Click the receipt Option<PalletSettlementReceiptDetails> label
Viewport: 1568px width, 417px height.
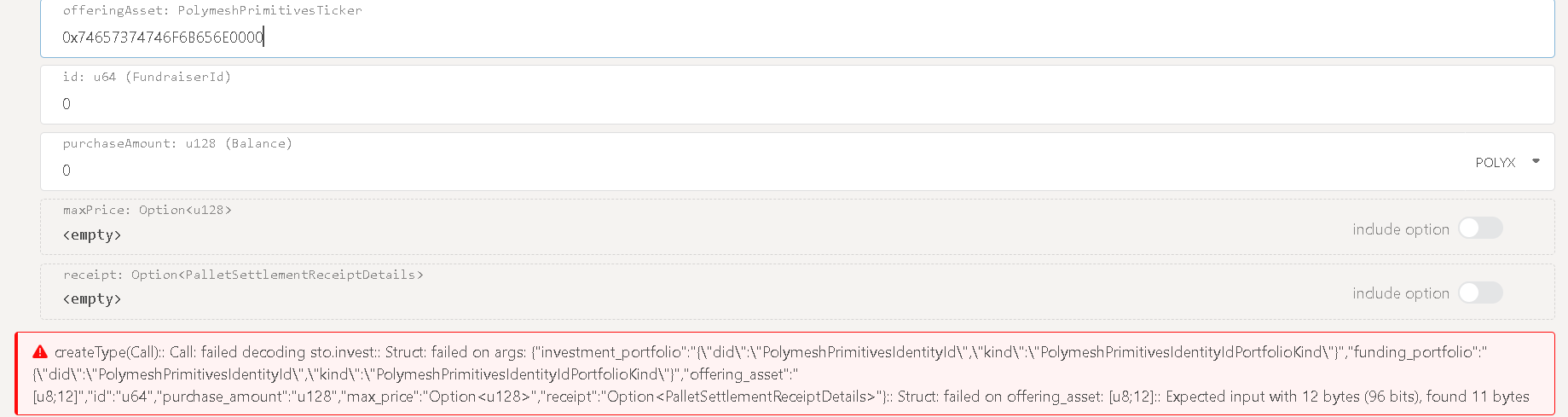(243, 275)
